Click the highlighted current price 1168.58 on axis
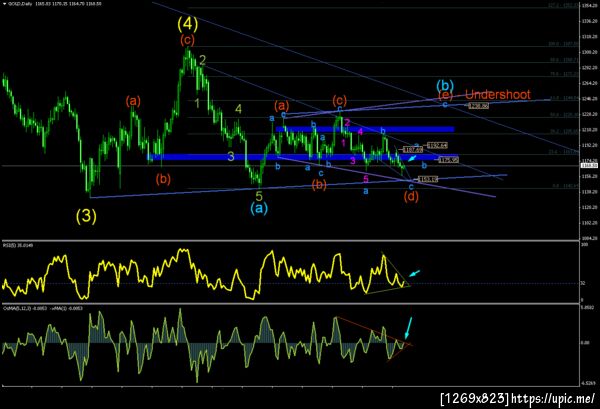This screenshot has height=409, width=600. (x=587, y=165)
